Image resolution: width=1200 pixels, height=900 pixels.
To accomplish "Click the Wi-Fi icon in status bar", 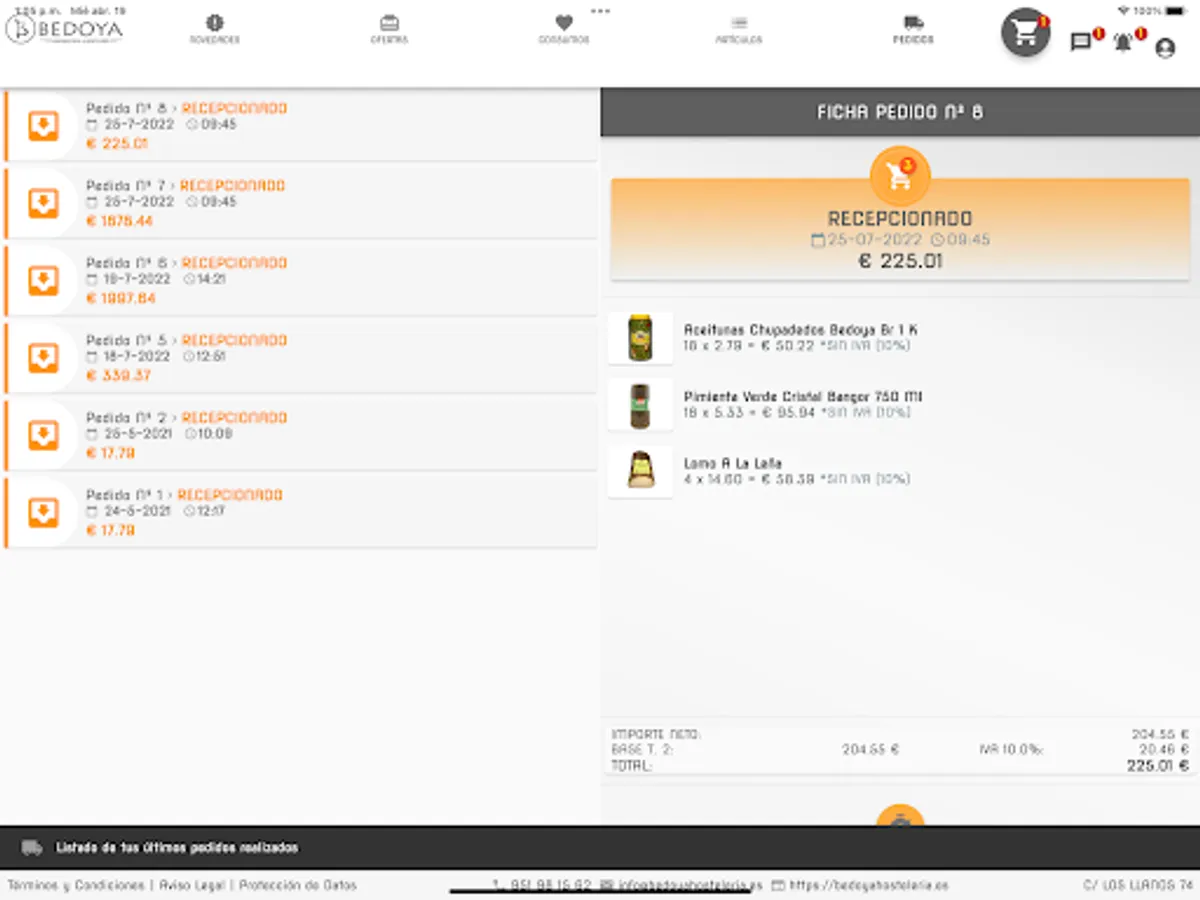I will click(x=1124, y=10).
